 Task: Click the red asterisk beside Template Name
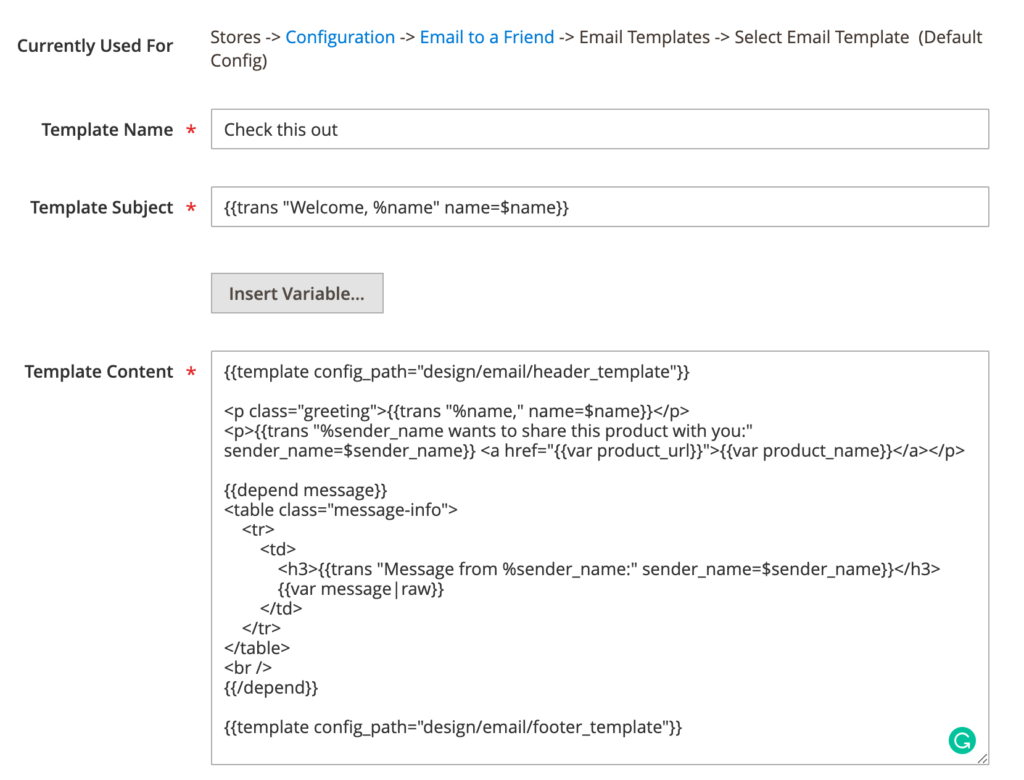[190, 129]
